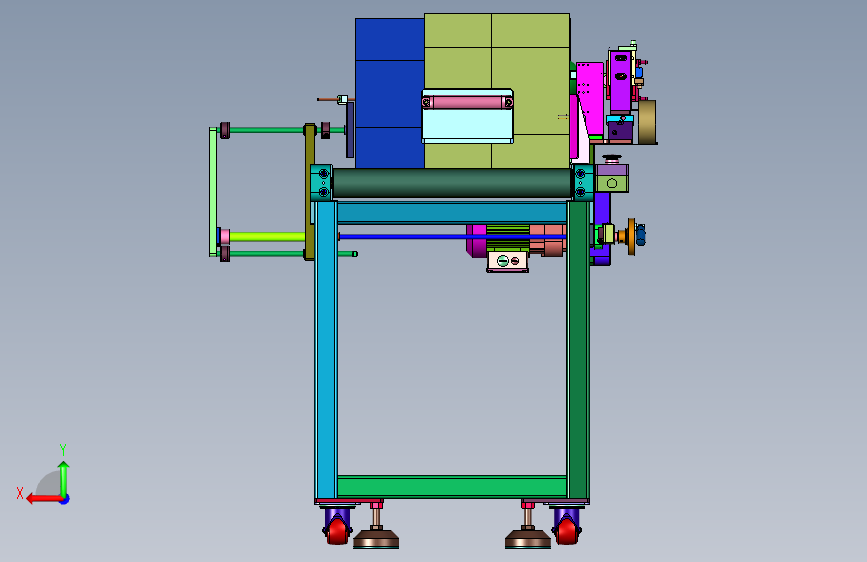The image size is (867, 562).
Task: Select the green bottom cross beam
Action: point(452,486)
